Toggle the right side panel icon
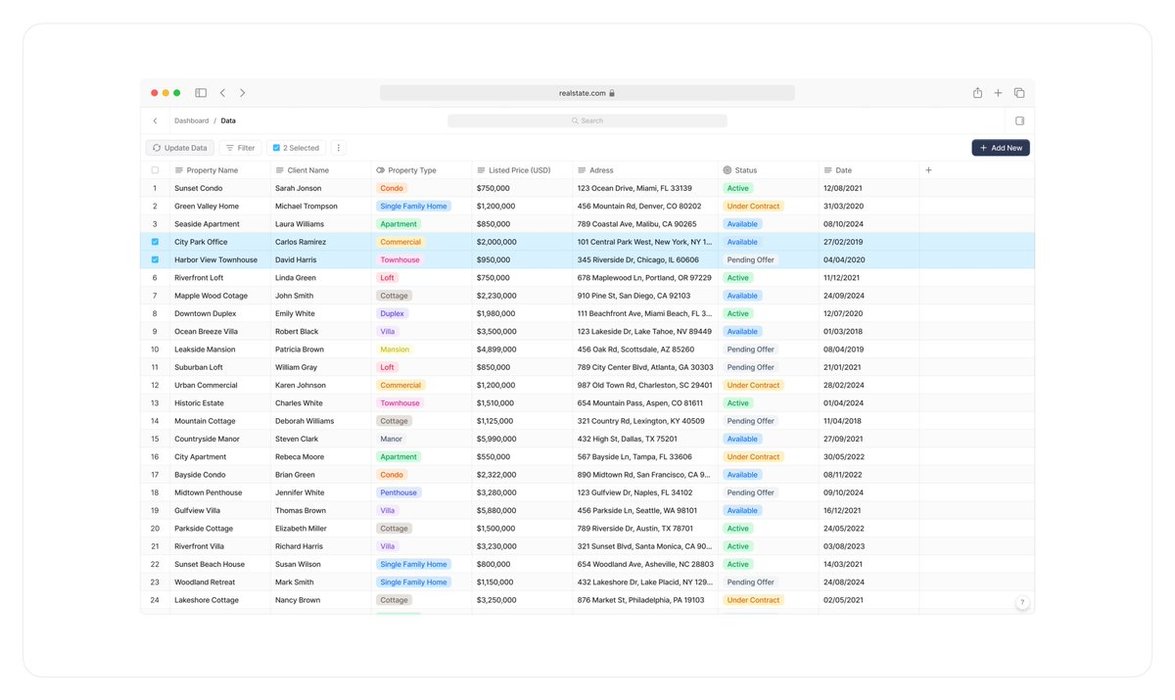 tap(1019, 121)
